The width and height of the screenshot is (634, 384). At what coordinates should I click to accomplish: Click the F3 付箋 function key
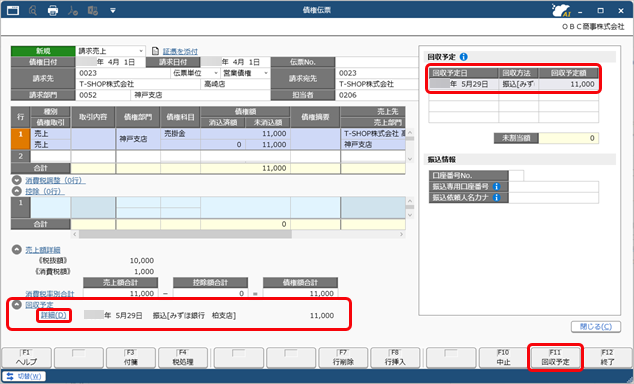(x=131, y=358)
